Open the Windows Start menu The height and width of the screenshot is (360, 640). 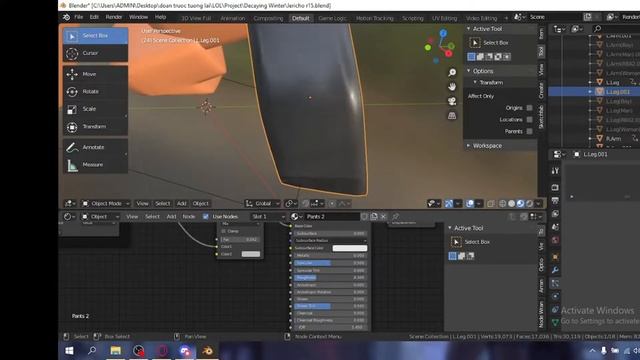click(69, 351)
